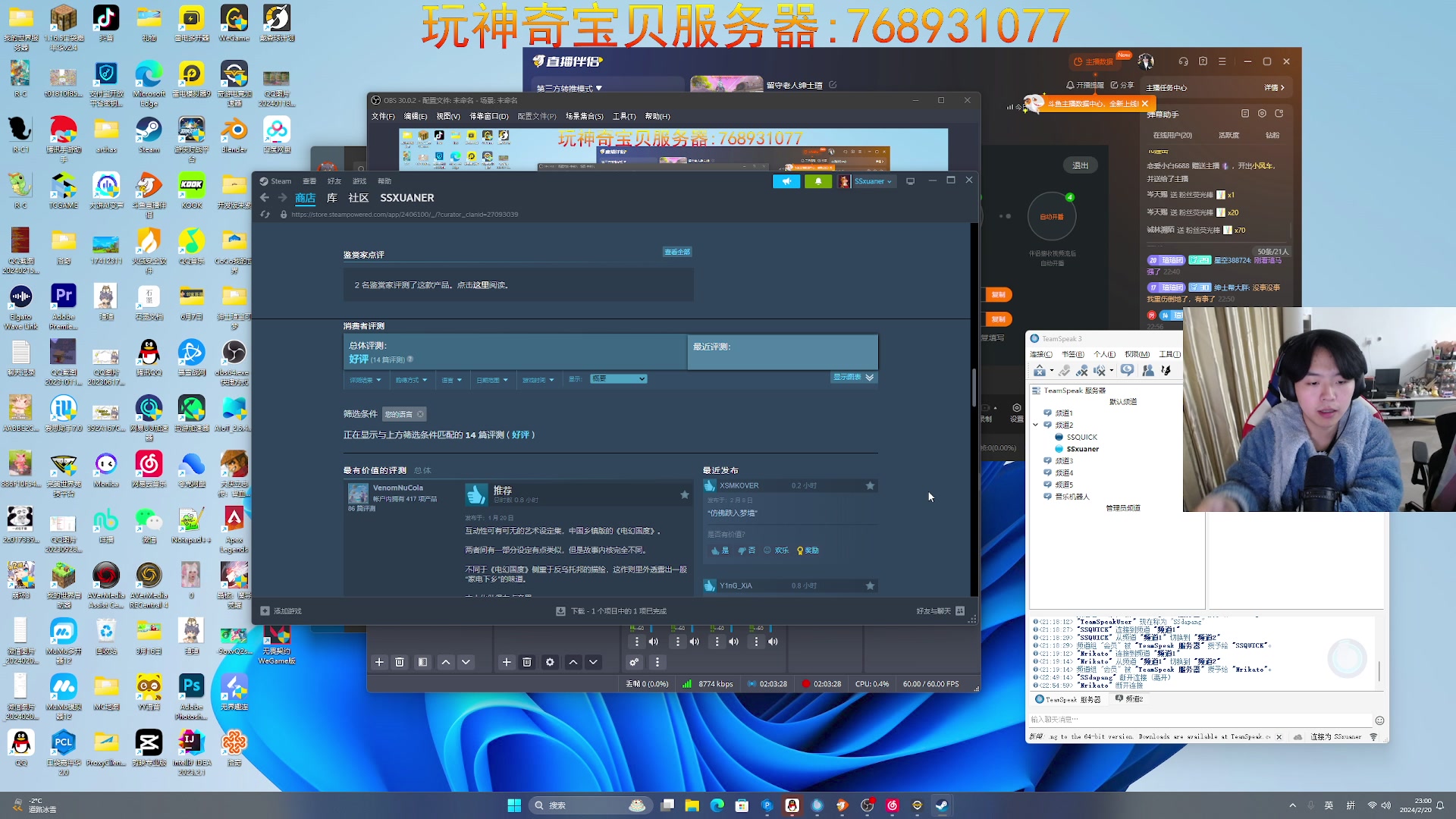Click star award icon on XSMKOVER review

point(870,485)
